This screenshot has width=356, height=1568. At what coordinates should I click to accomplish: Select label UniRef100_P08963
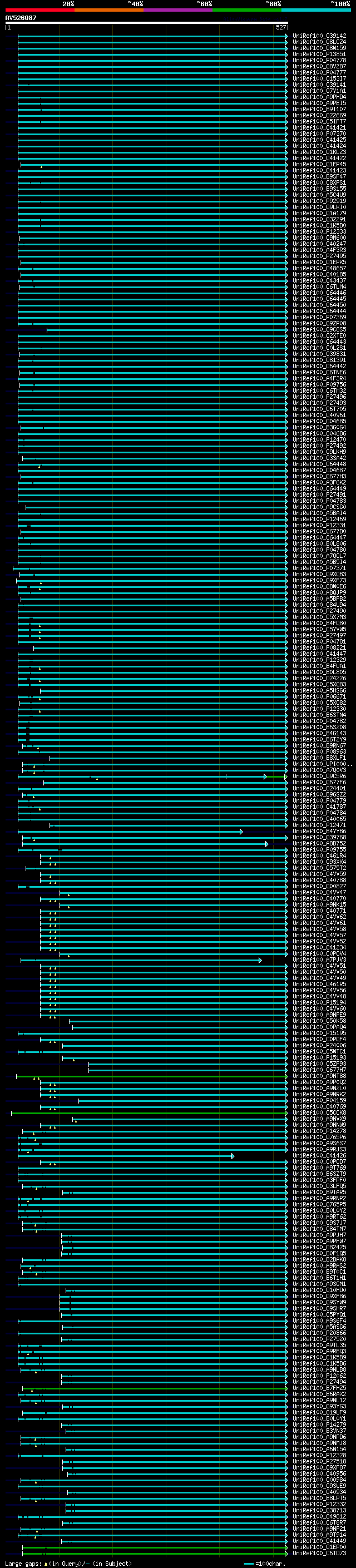coord(319,752)
